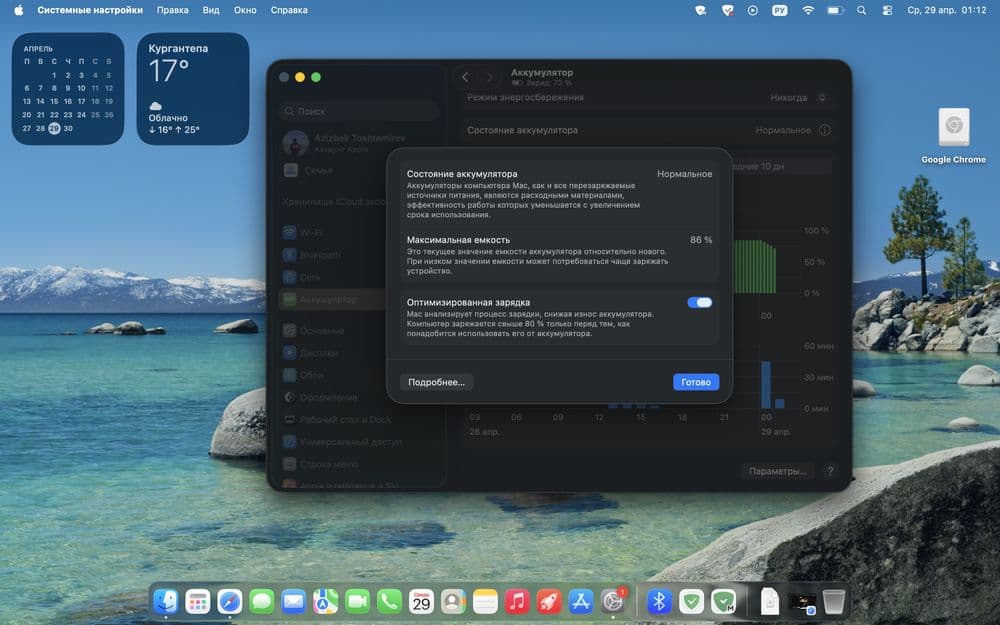Open the red rocket app in Dock

tap(548, 601)
